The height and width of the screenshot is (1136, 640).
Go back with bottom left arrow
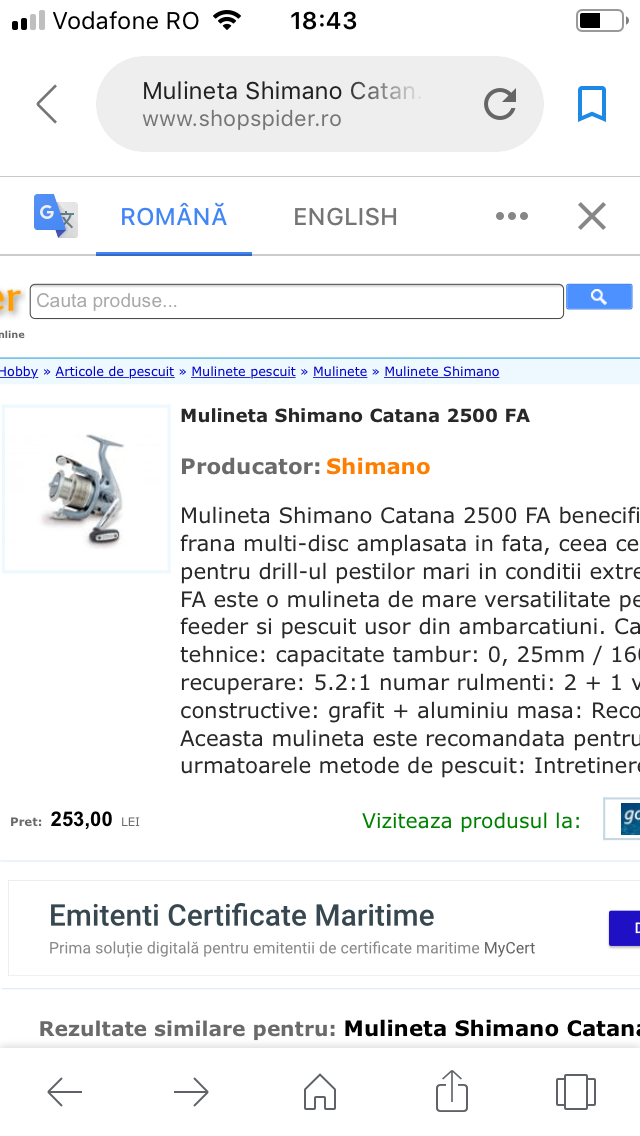[x=65, y=1092]
